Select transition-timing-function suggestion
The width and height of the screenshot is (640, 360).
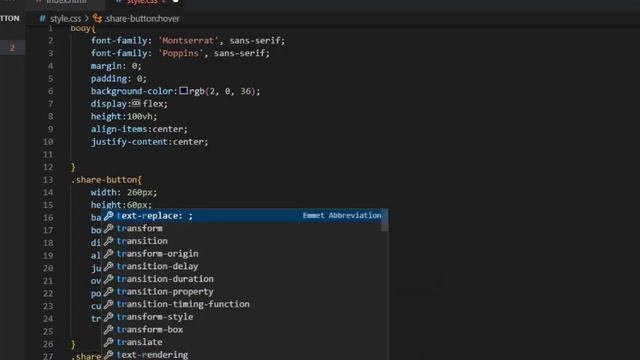click(244, 304)
